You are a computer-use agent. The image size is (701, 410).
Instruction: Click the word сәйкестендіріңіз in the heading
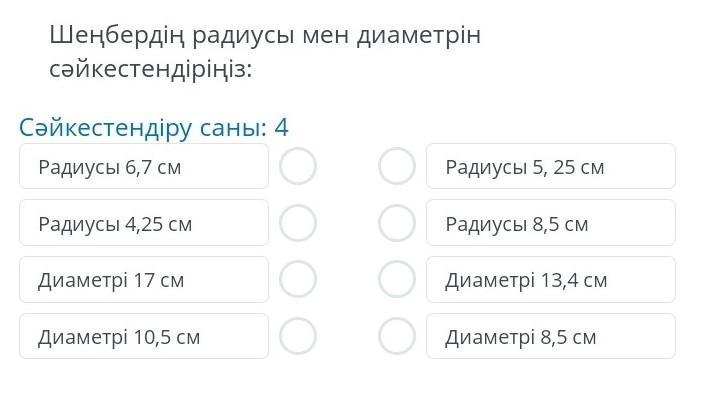pos(150,71)
